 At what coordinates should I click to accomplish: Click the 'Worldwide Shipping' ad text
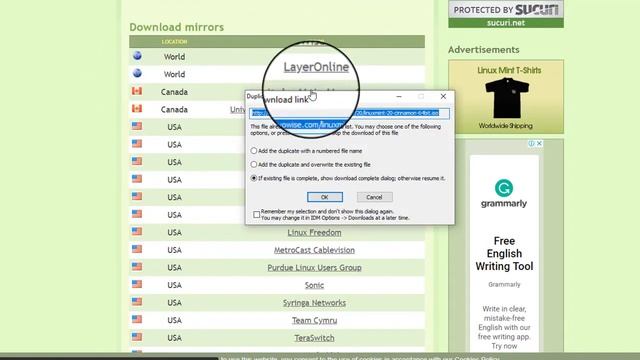(506, 126)
